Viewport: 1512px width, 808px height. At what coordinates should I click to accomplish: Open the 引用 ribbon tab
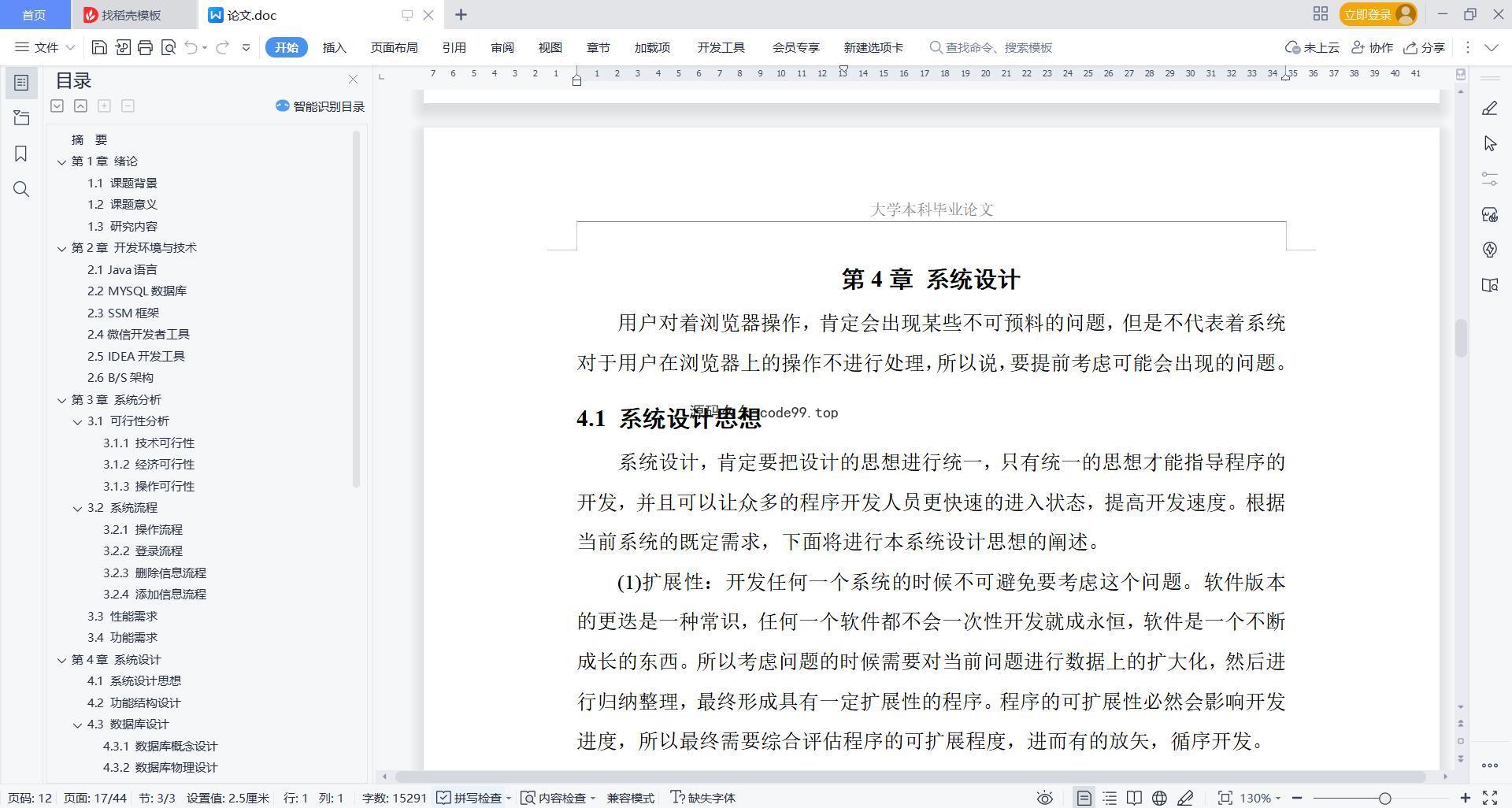point(454,47)
